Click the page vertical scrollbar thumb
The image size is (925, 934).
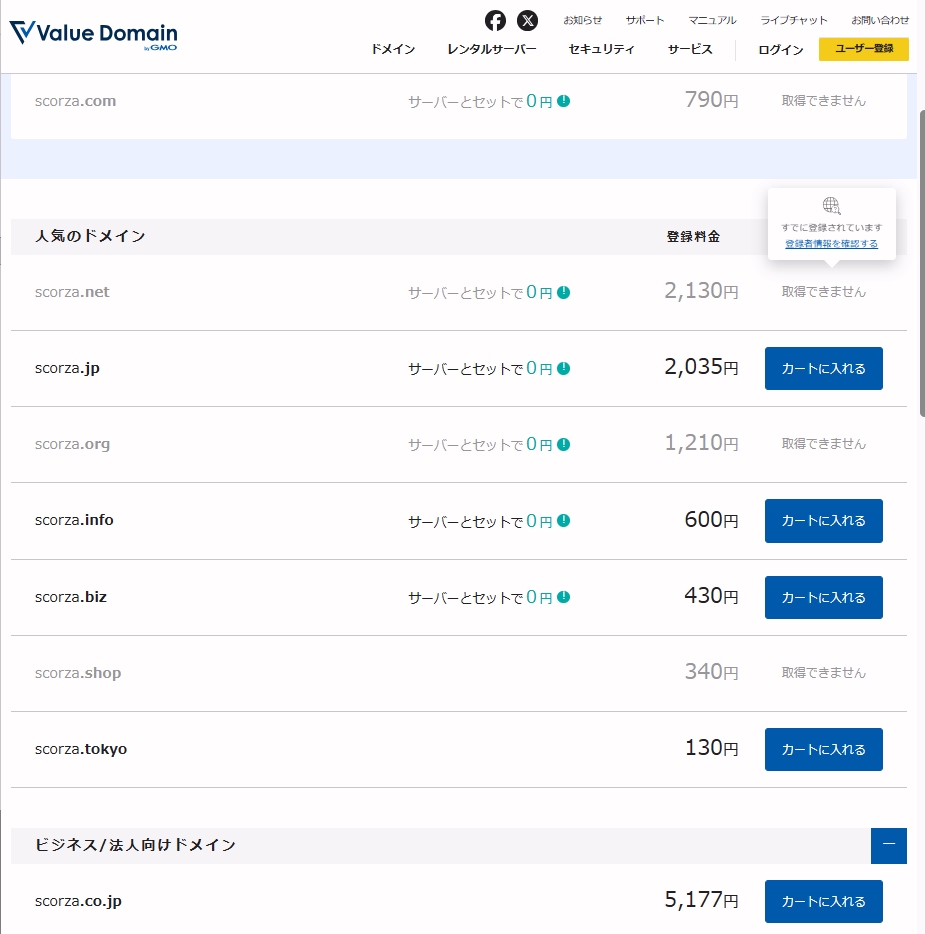(922, 263)
